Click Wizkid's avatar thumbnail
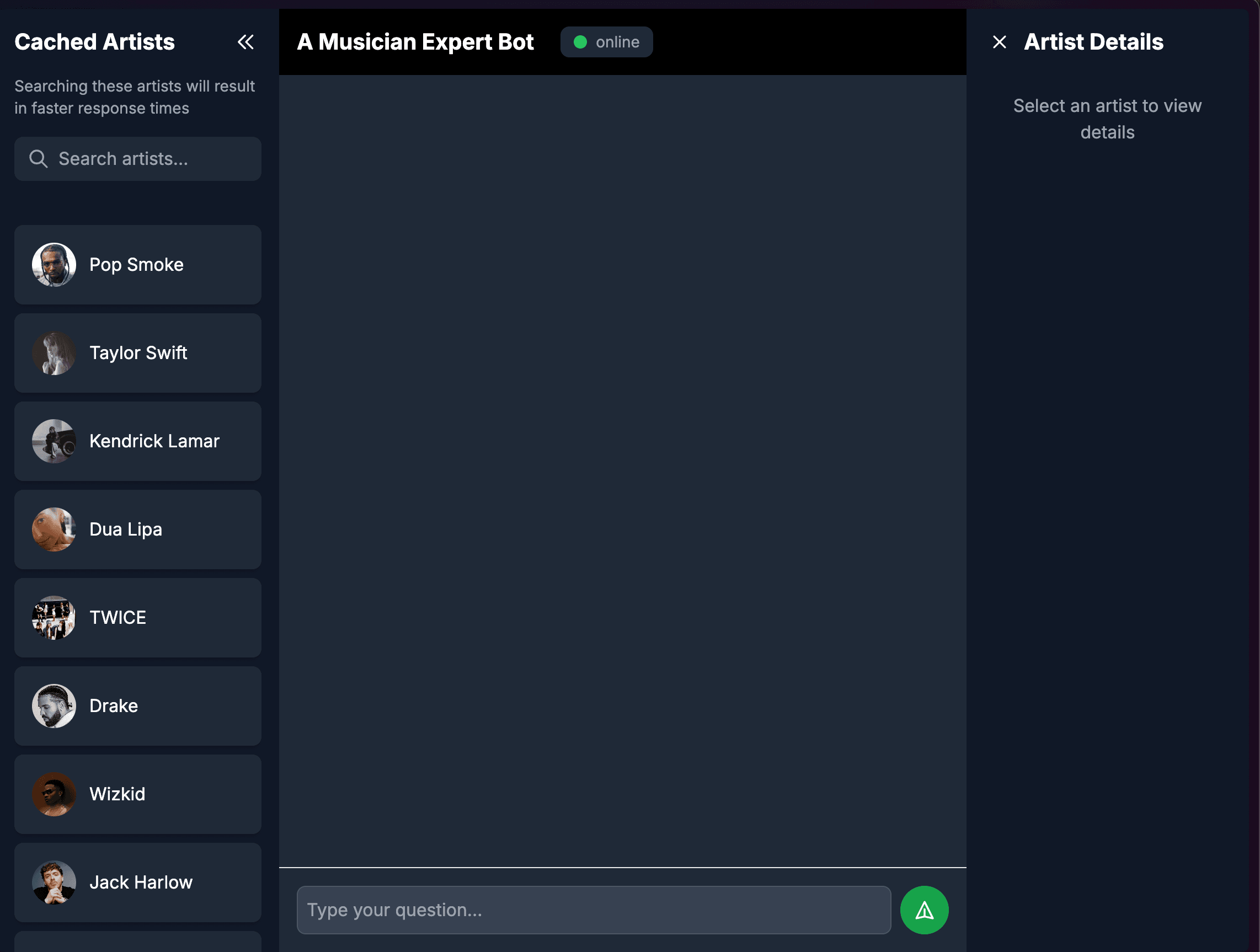The height and width of the screenshot is (952, 1260). (x=54, y=794)
